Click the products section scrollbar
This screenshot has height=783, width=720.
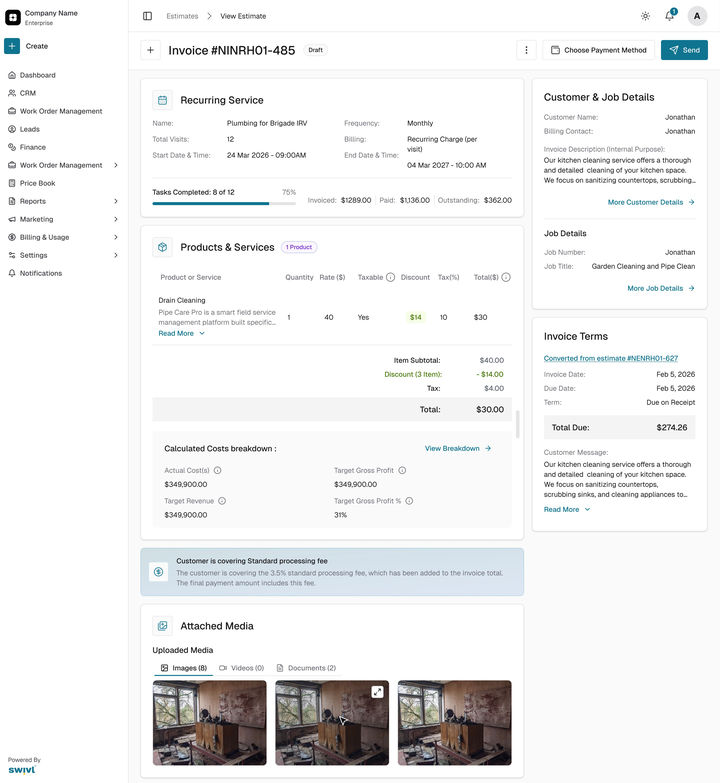518,424
